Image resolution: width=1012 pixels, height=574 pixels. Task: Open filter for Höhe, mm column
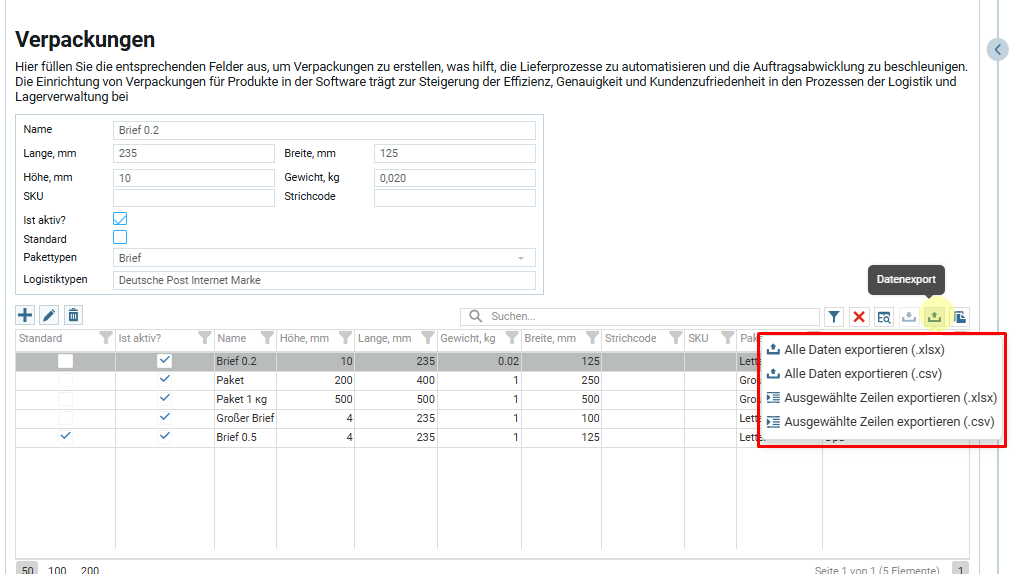click(345, 338)
